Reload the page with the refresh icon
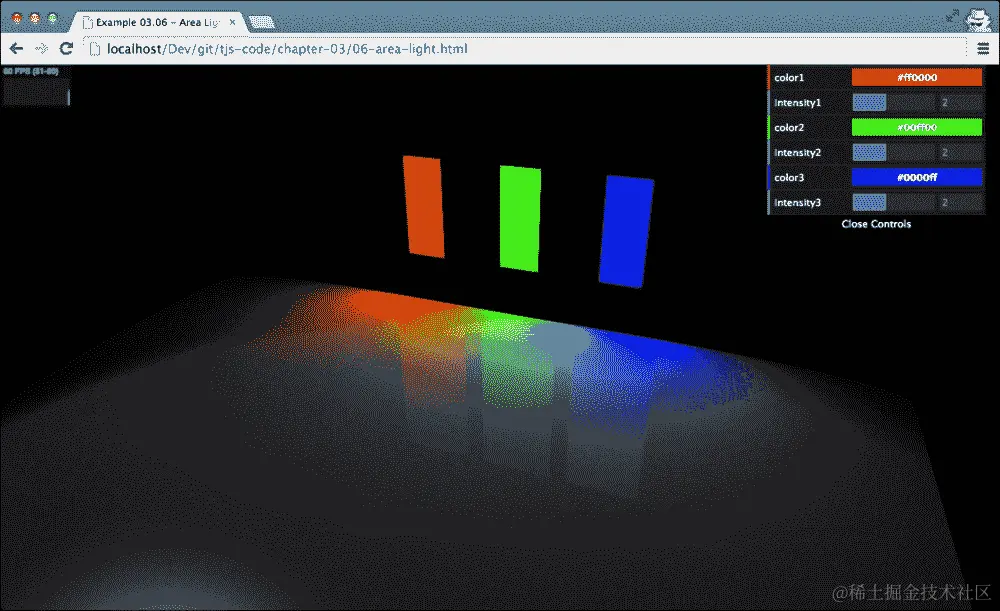The width and height of the screenshot is (1000, 611). [66, 48]
